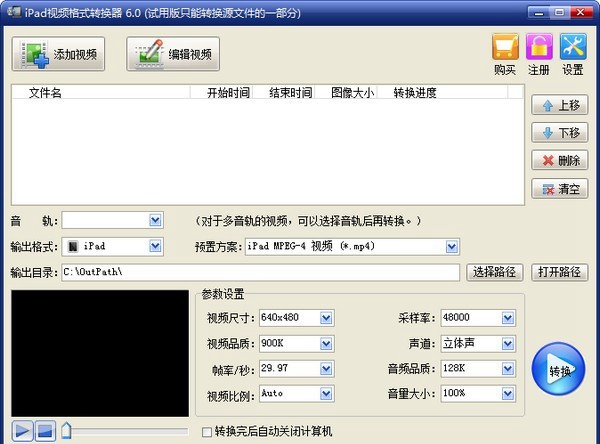Click the 开始时间 column header

221,92
